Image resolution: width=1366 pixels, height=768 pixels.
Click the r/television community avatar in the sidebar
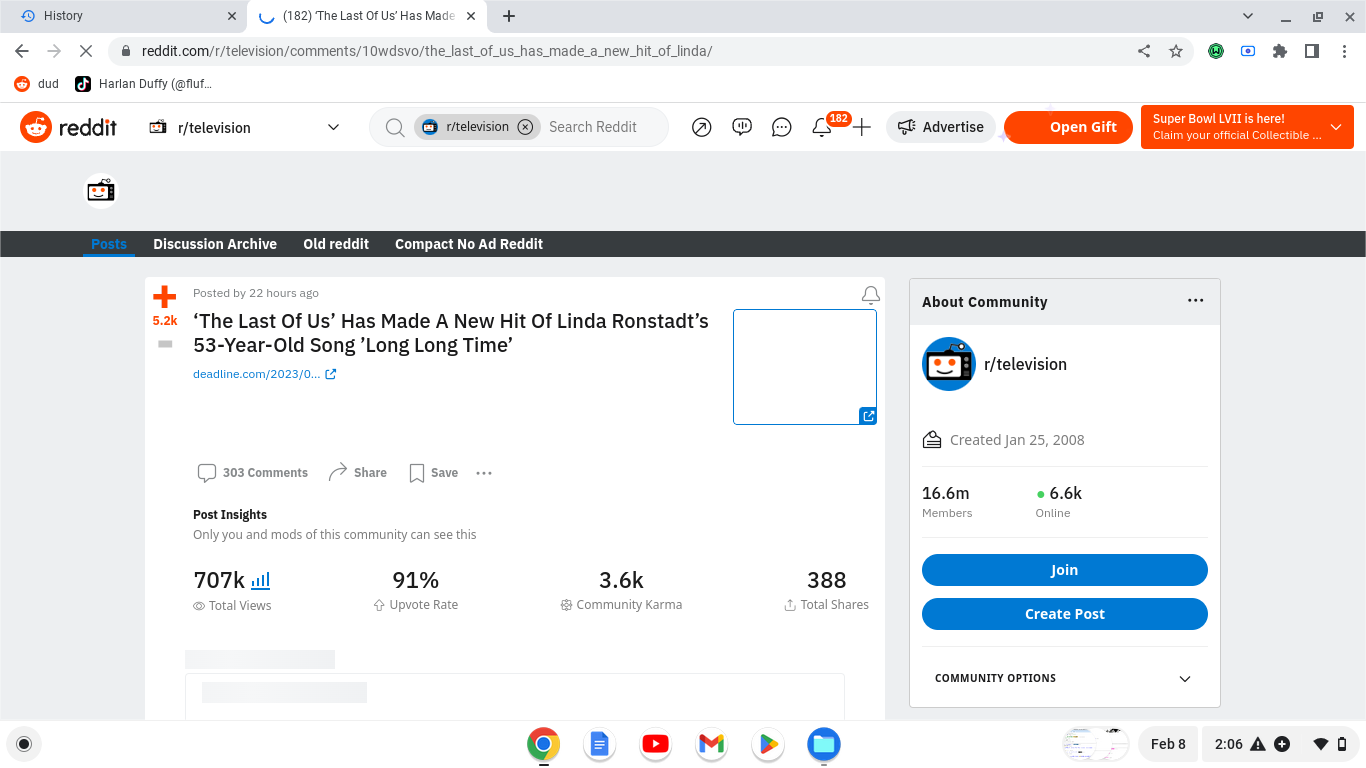(x=947, y=364)
